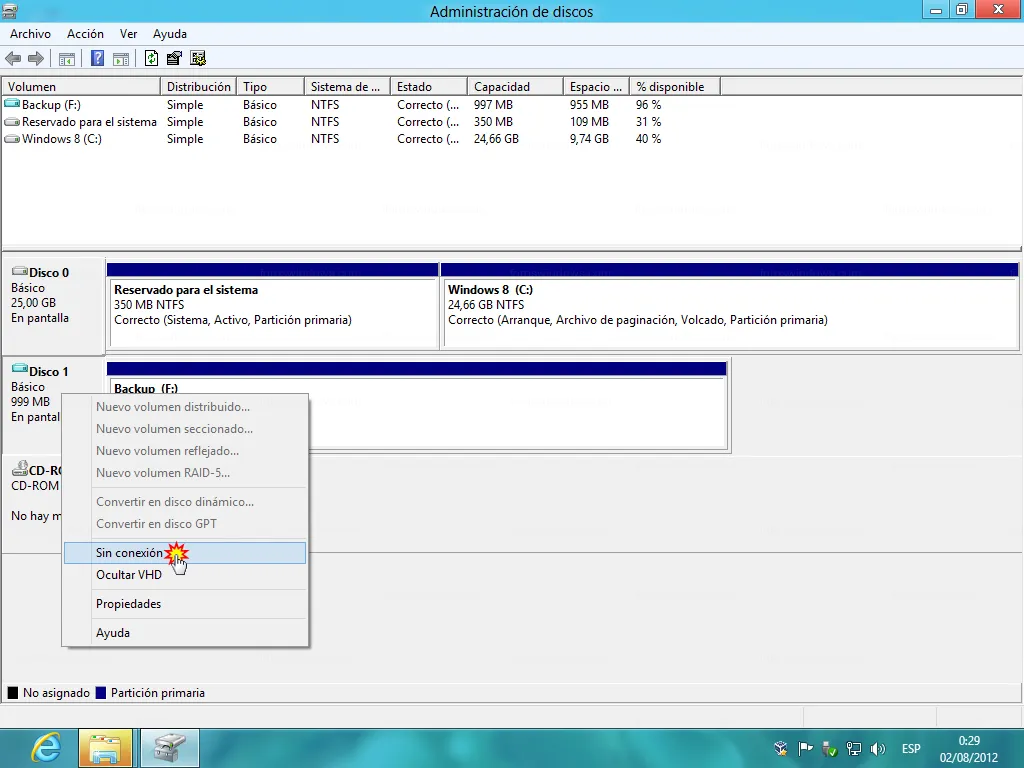
Task: Toggle the action pane icon
Action: point(121,59)
